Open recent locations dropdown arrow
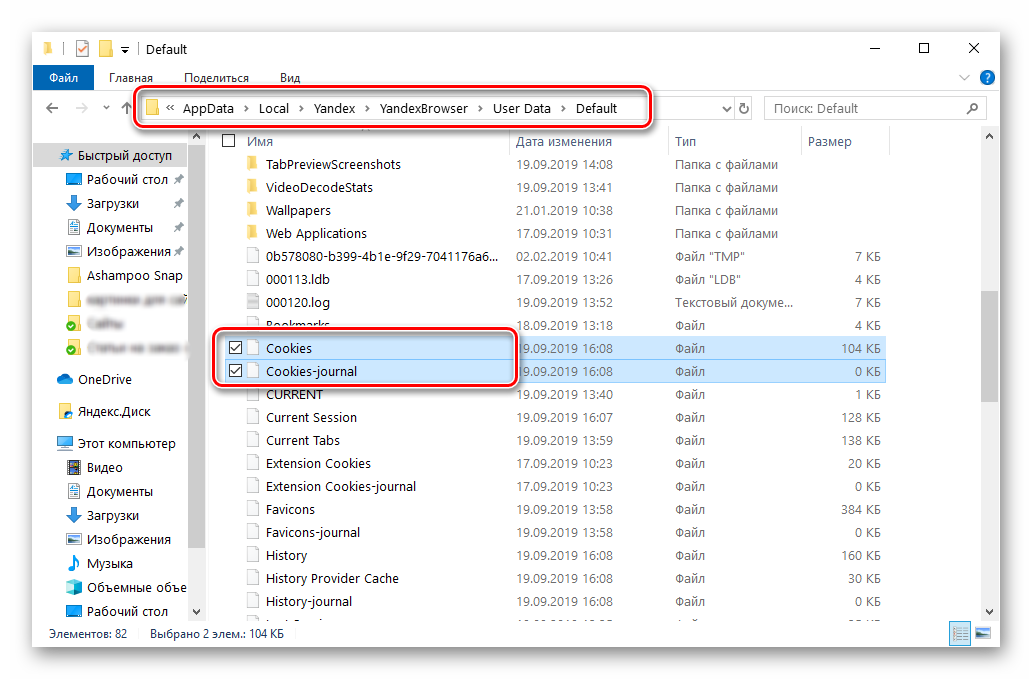Screen dimensions: 1032x679 pos(106,109)
